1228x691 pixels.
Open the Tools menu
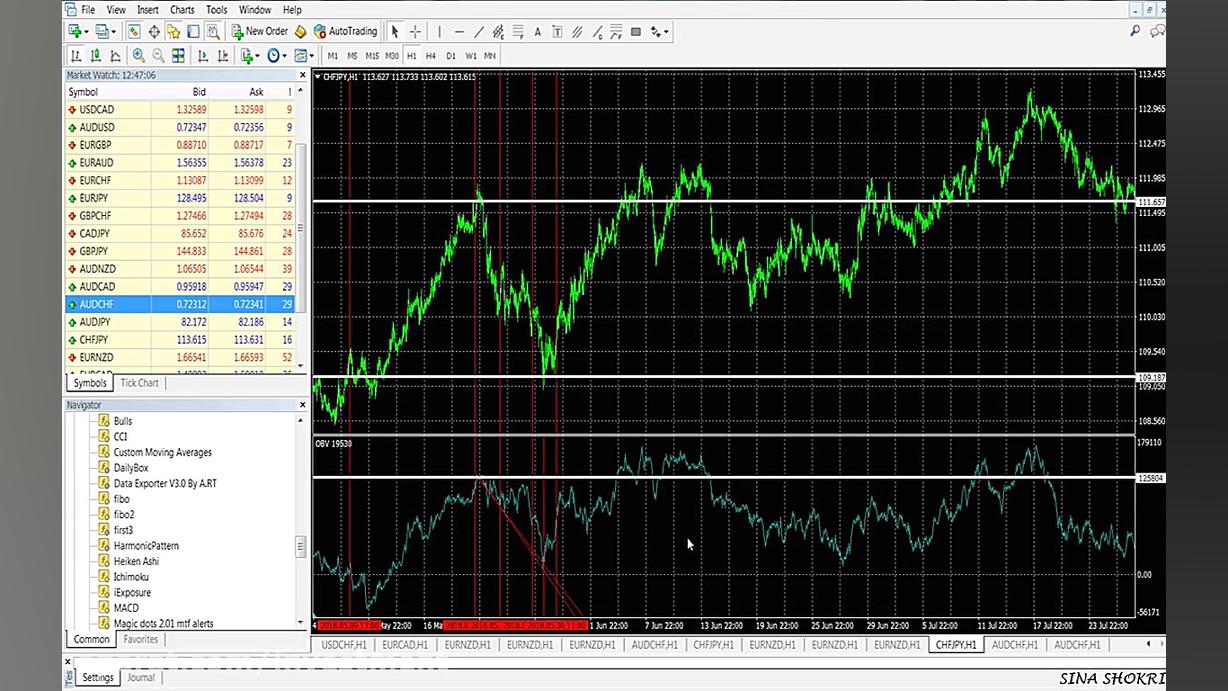216,10
